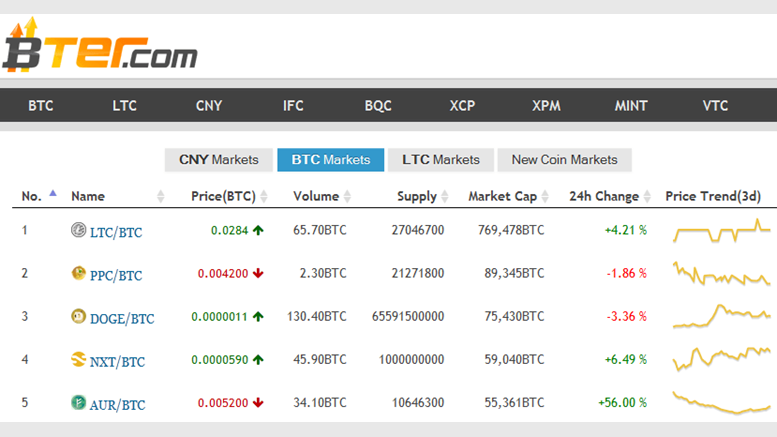The image size is (777, 437).
Task: Click the +56.00 % change value
Action: [623, 402]
